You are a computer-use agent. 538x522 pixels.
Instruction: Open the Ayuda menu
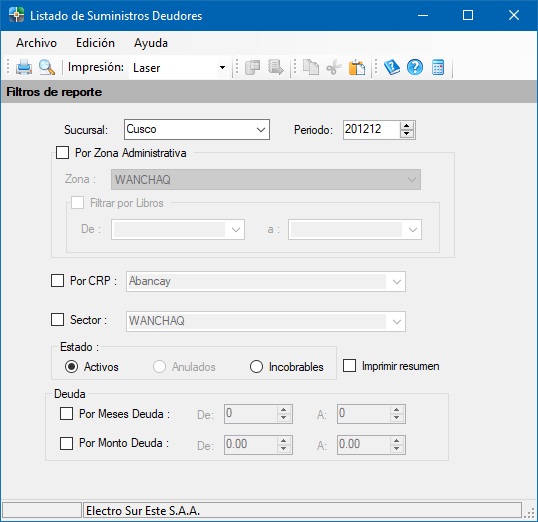(x=151, y=43)
